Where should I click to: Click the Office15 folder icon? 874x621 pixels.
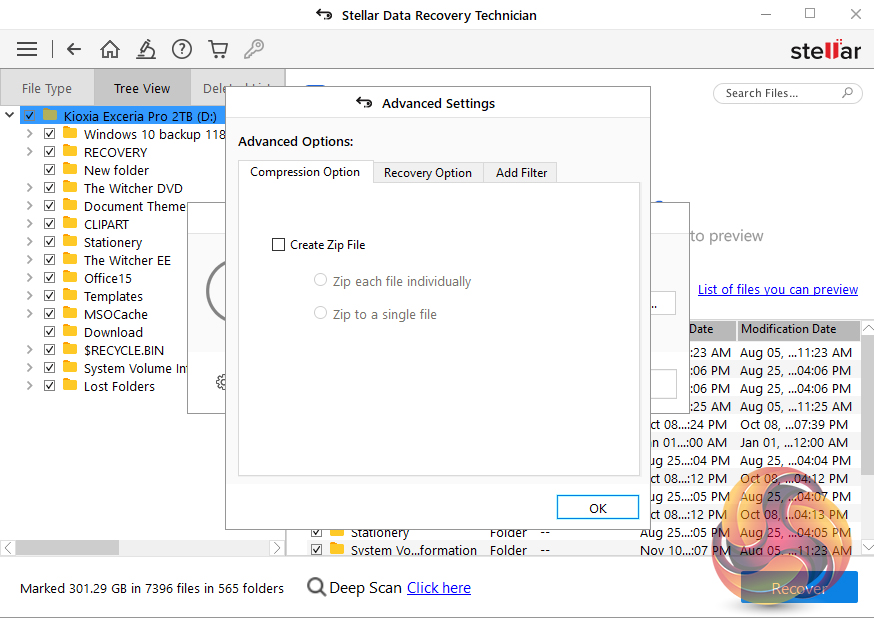click(70, 277)
